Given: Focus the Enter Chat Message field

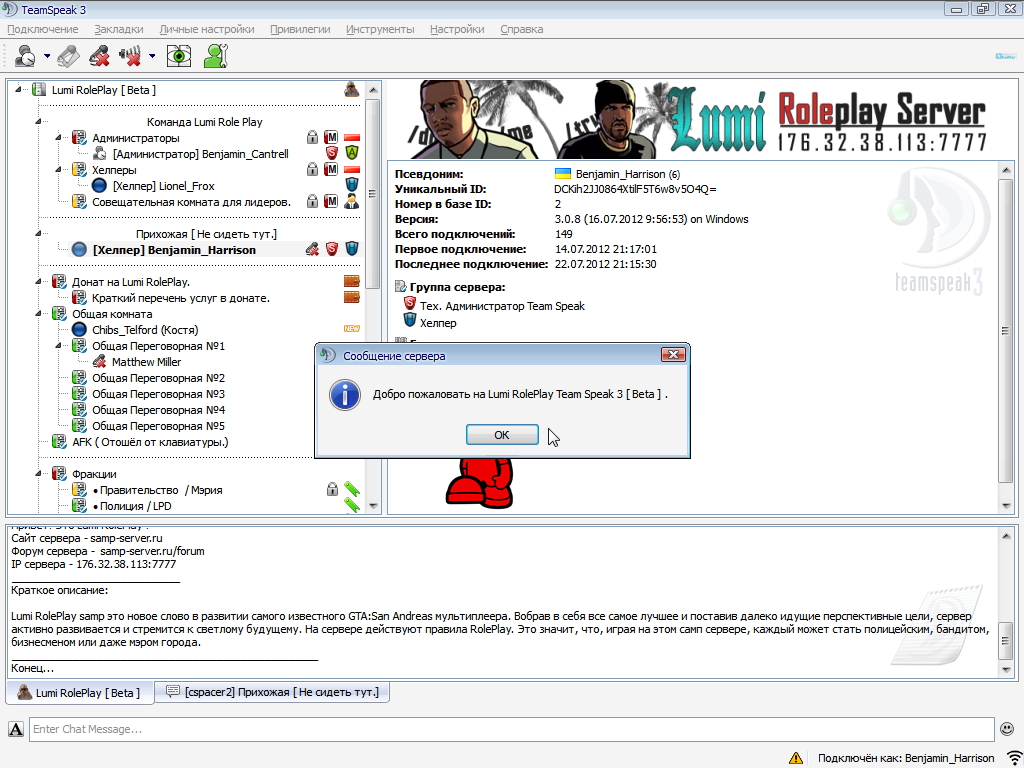Looking at the screenshot, I should (511, 729).
